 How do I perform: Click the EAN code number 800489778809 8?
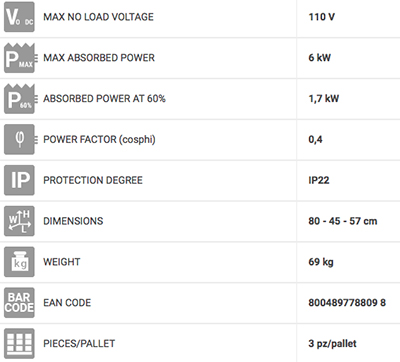347,303
